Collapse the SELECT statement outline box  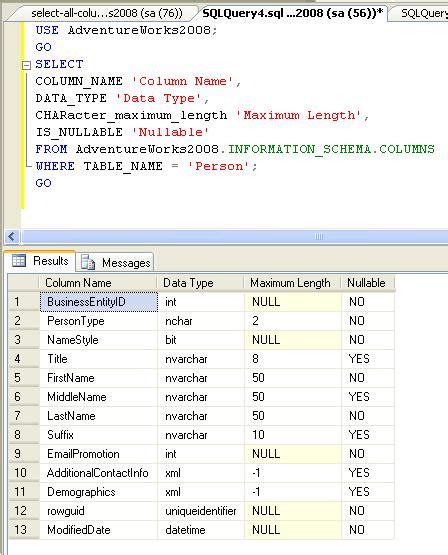point(26,65)
